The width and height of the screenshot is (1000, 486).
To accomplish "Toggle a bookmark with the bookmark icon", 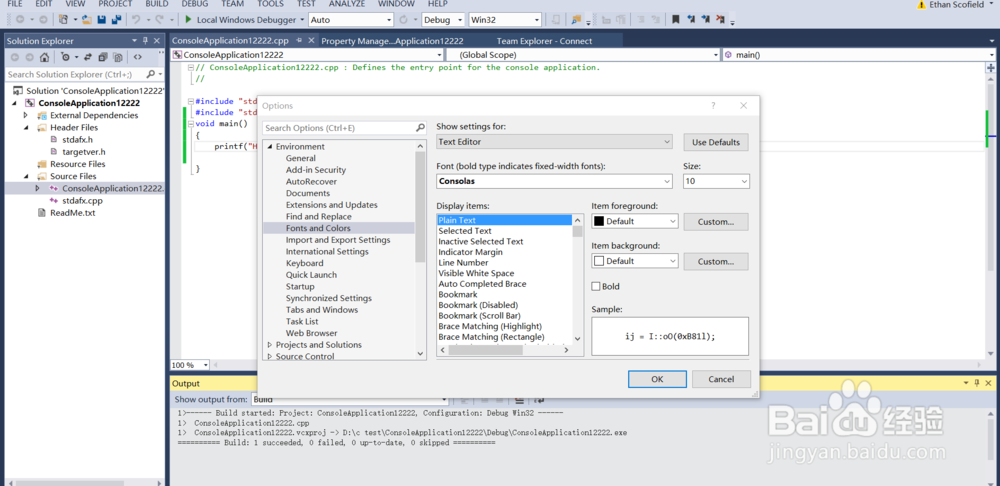I will pyautogui.click(x=675, y=20).
